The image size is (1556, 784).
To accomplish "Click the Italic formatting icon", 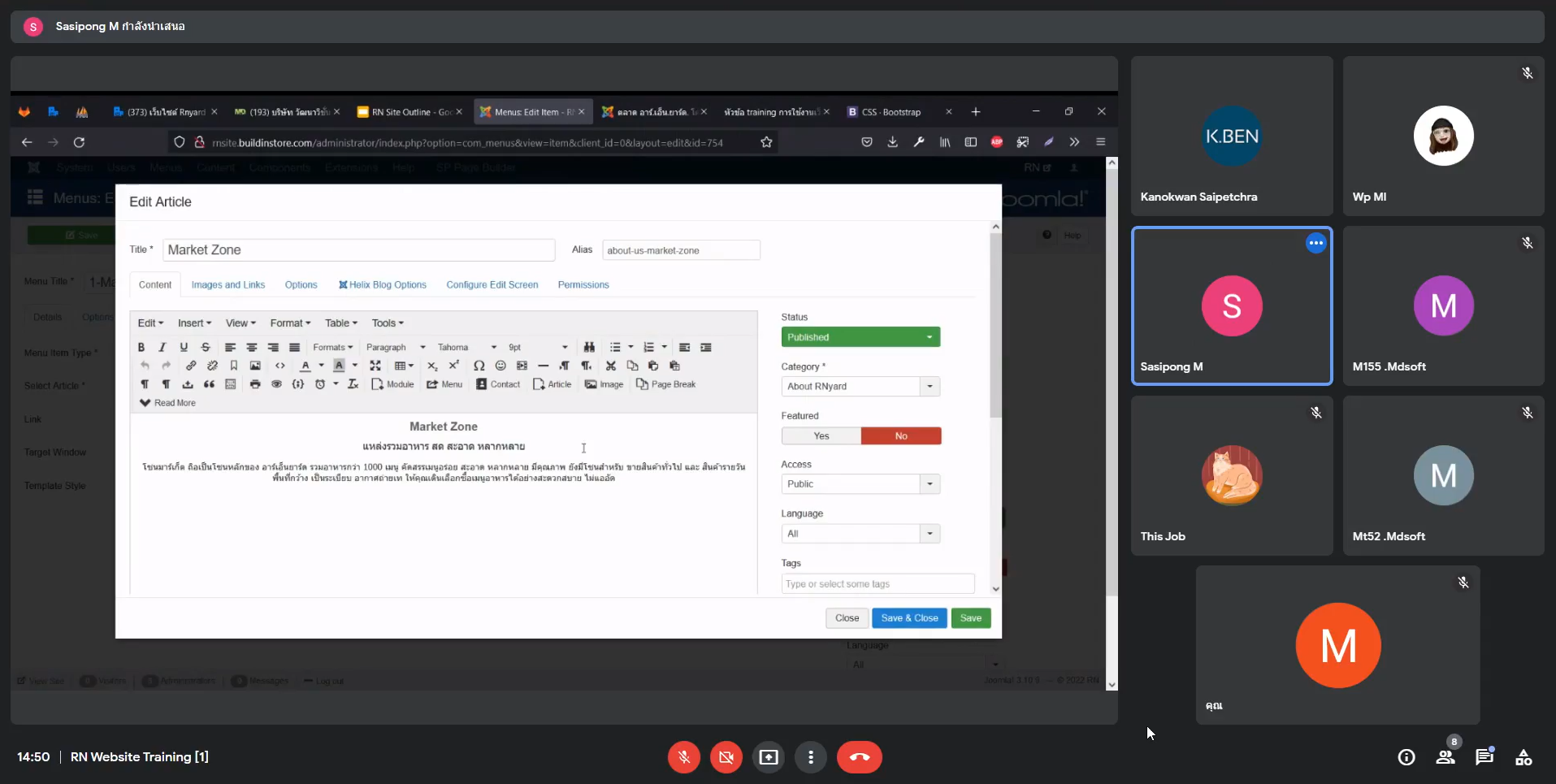I will [x=162, y=347].
